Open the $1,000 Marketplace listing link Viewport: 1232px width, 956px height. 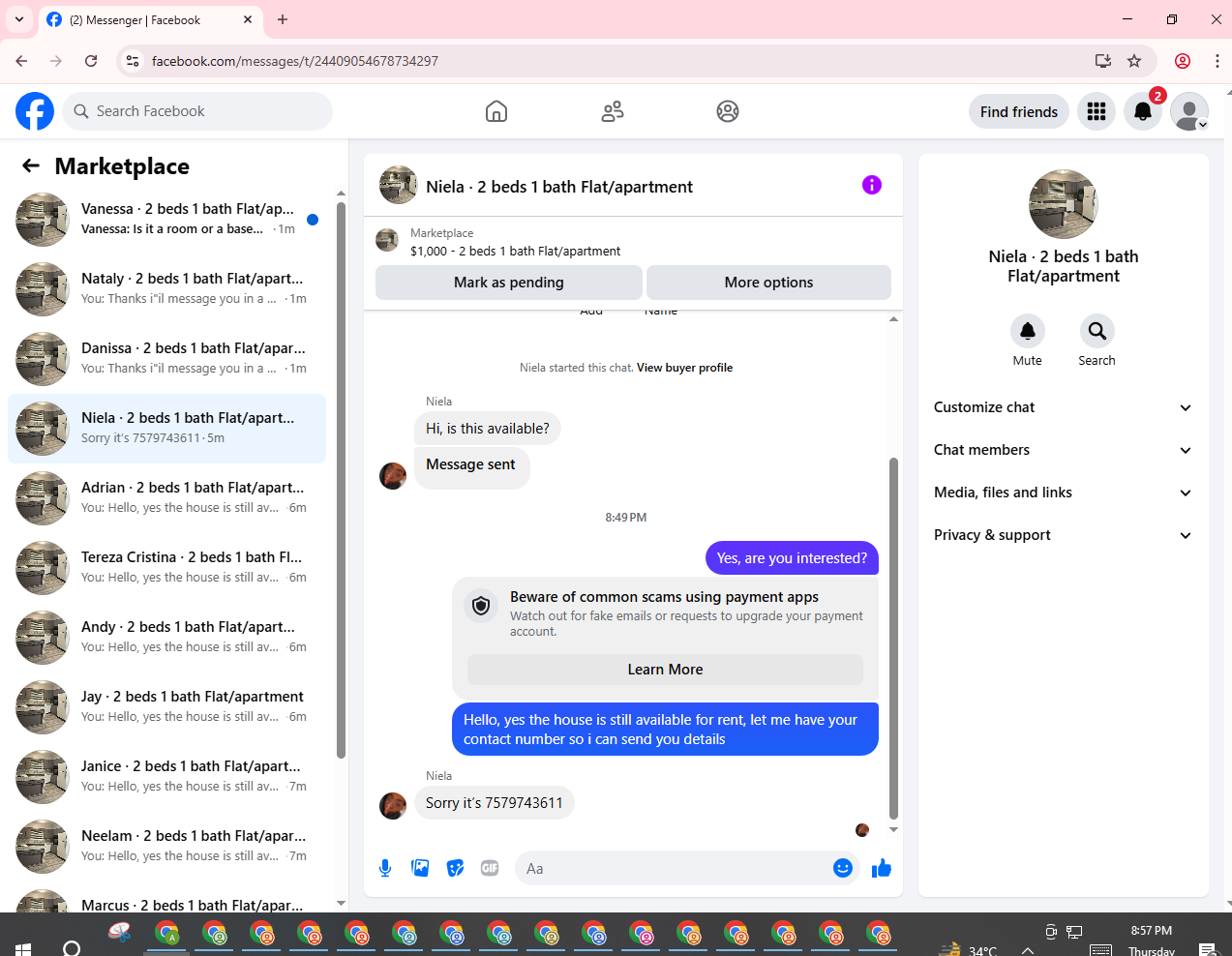click(515, 251)
